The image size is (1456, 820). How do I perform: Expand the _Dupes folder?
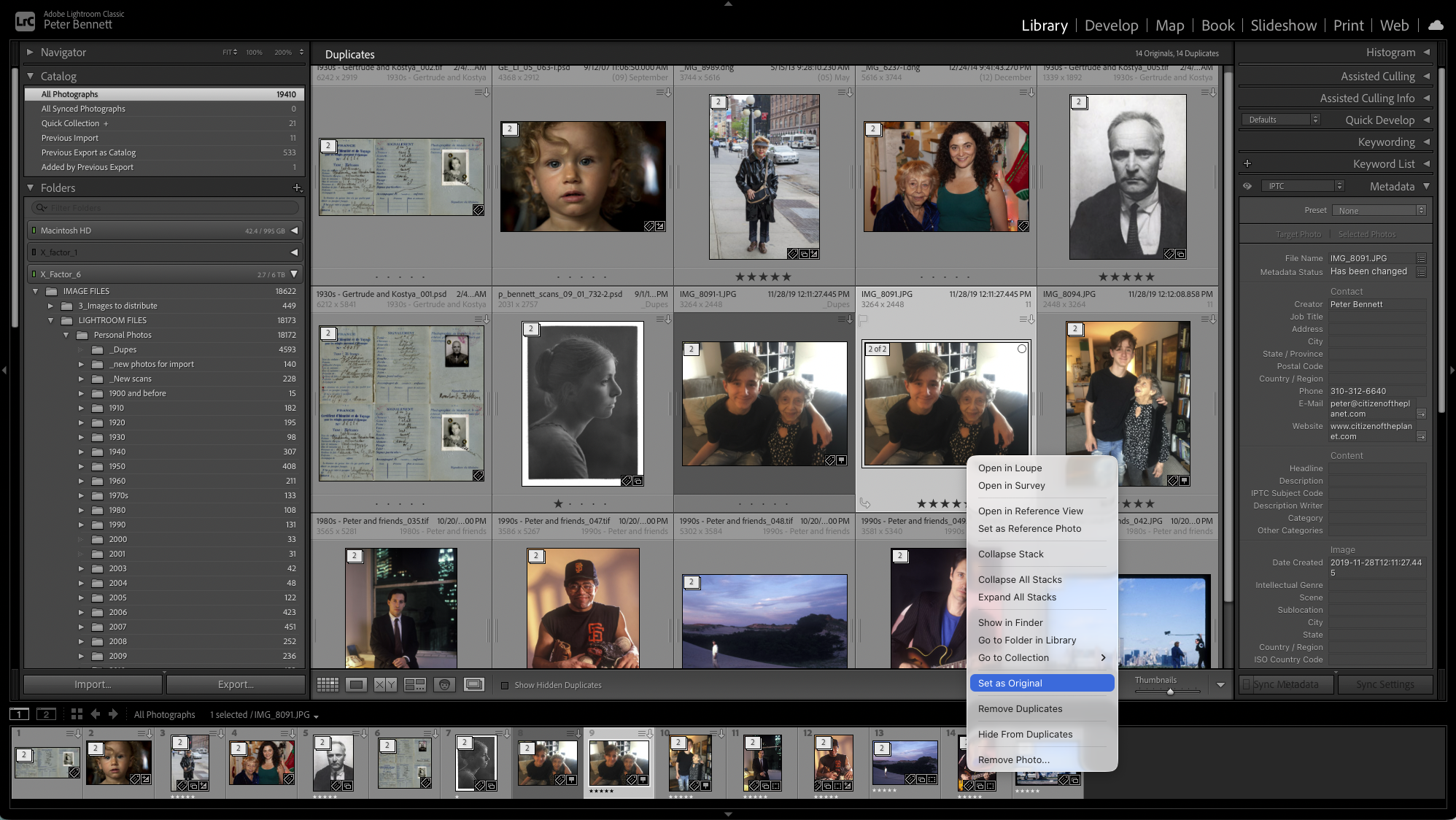coord(81,349)
